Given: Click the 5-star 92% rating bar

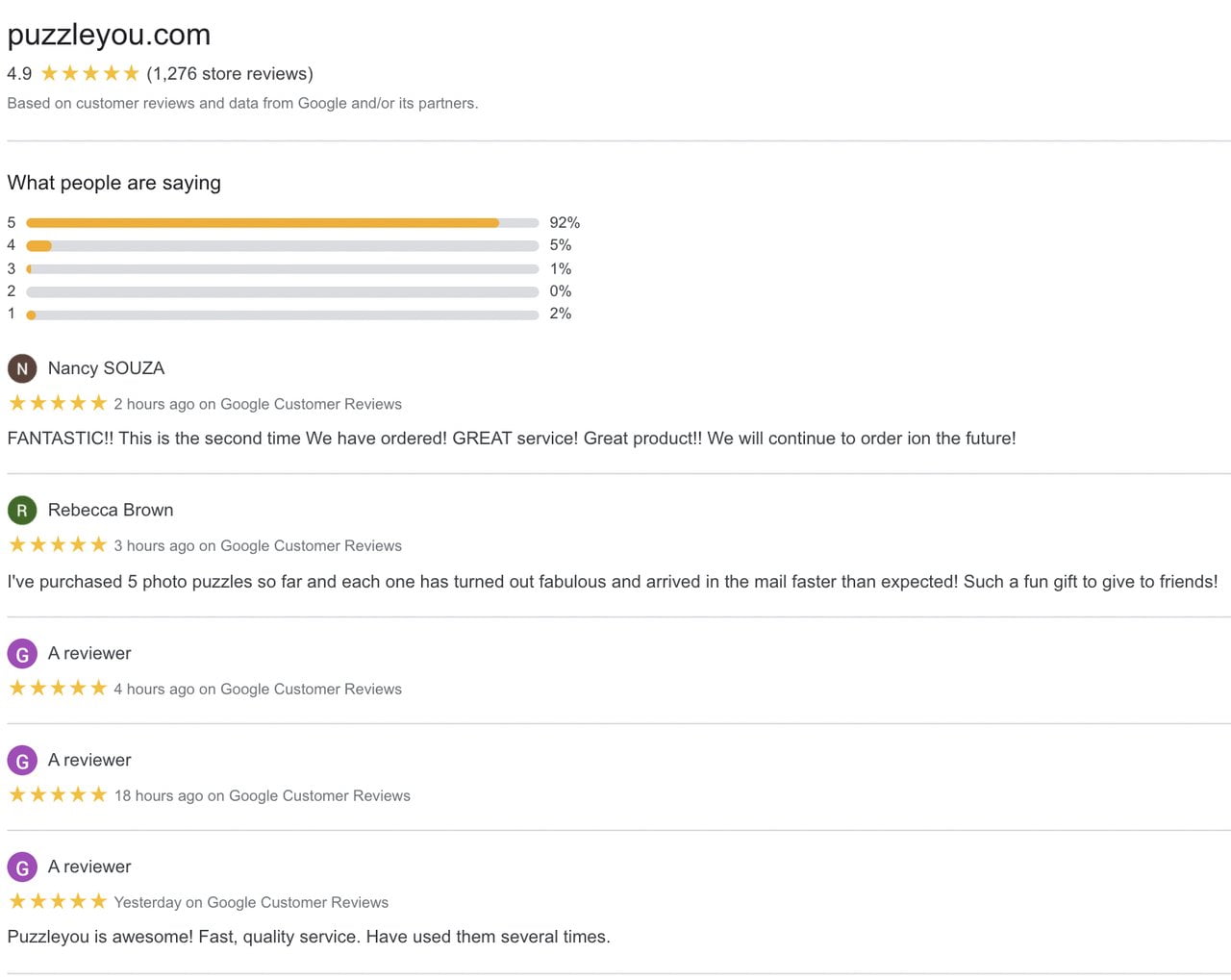Looking at the screenshot, I should 282,223.
